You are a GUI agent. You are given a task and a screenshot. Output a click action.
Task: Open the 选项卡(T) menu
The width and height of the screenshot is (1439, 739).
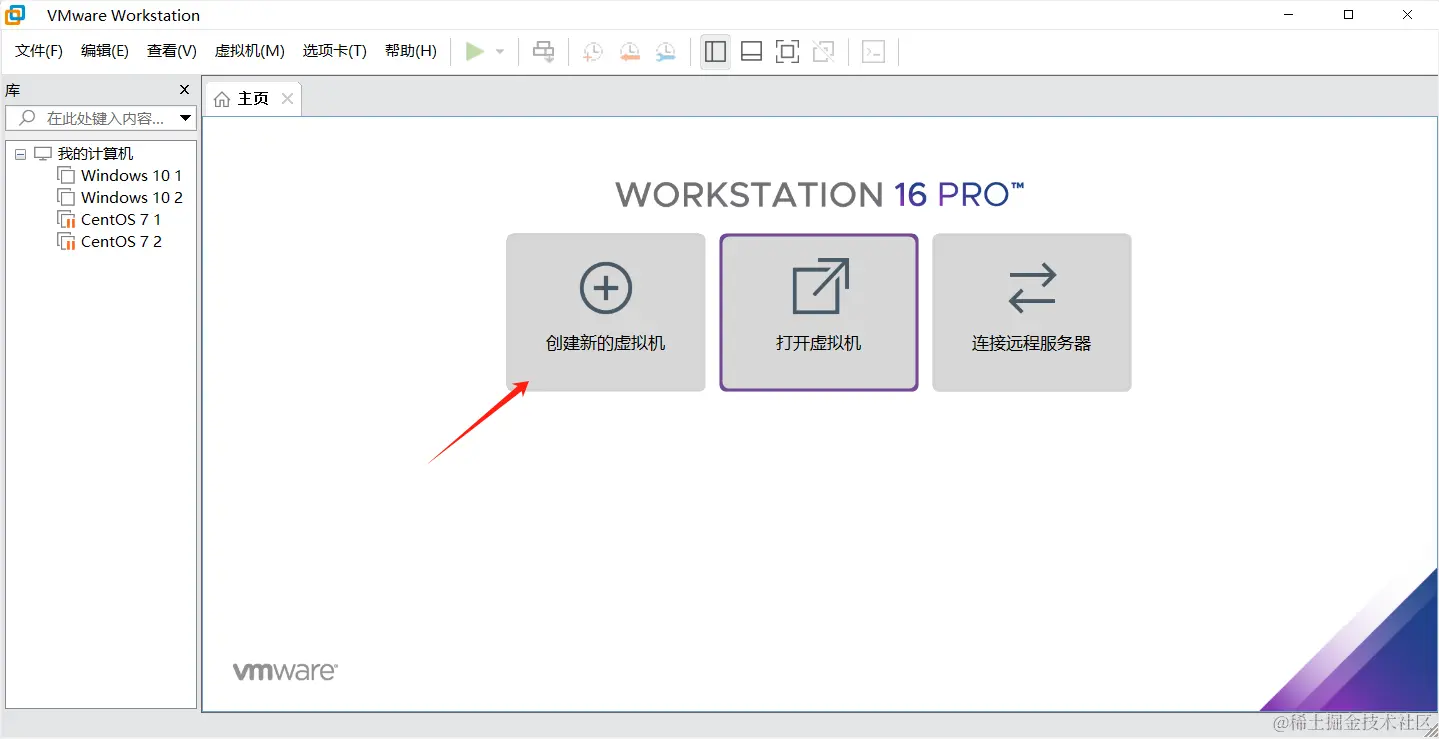(335, 51)
